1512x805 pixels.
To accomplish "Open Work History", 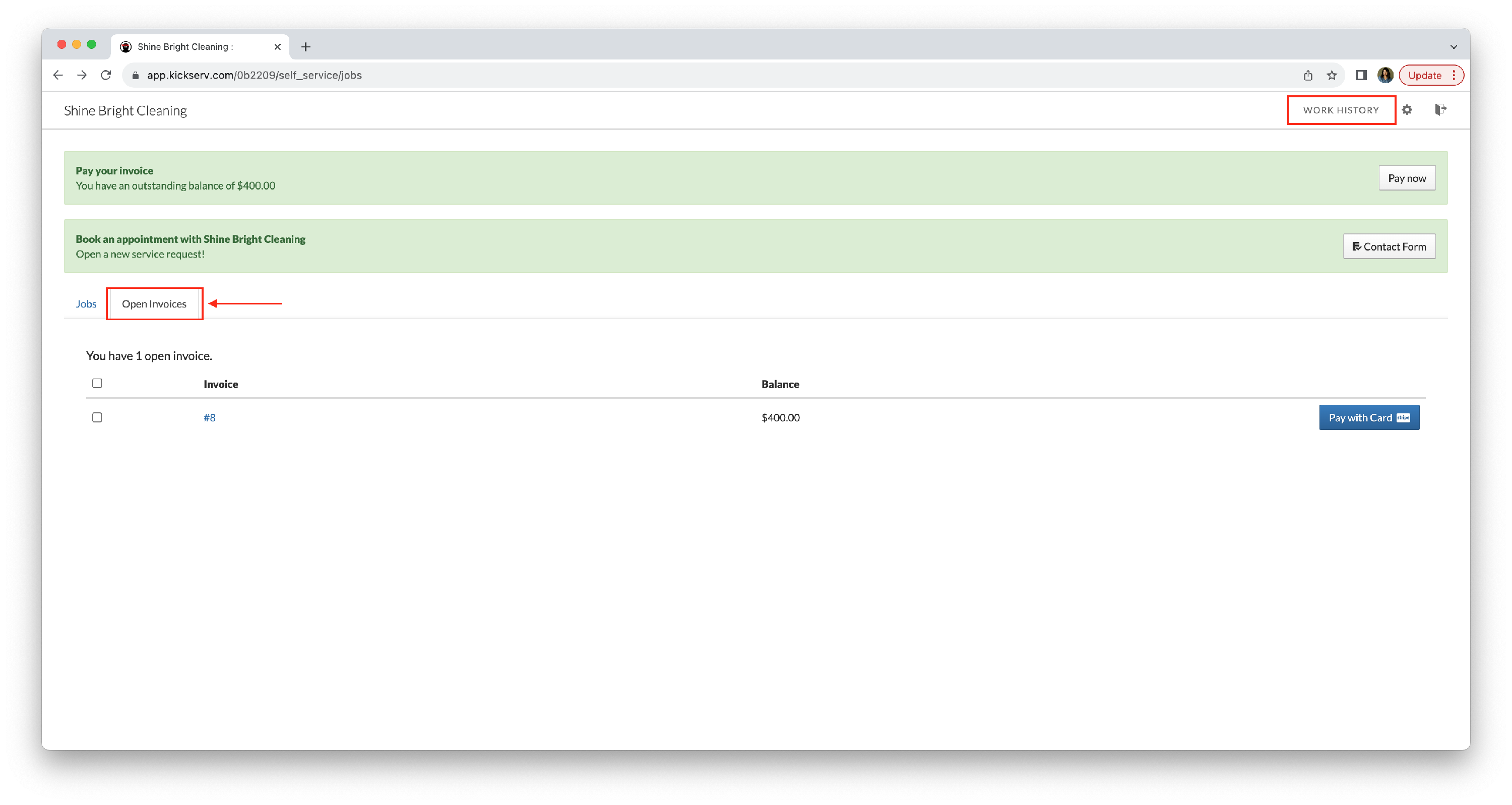I will click(1341, 110).
